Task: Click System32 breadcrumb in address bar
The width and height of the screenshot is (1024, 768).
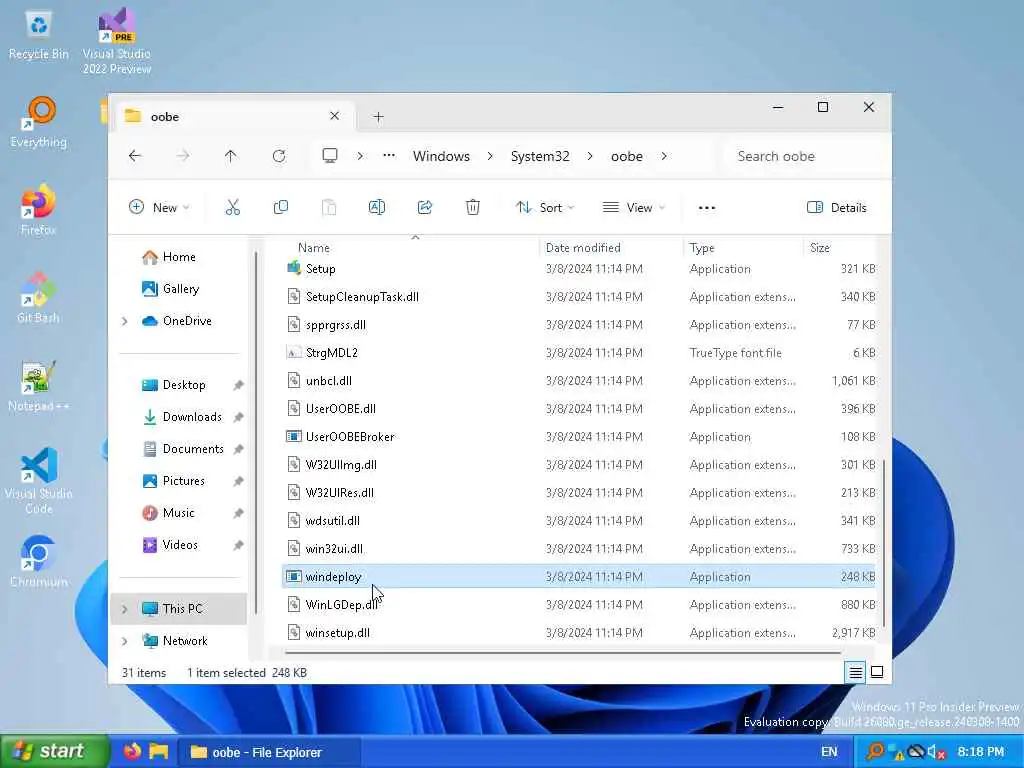Action: point(540,156)
